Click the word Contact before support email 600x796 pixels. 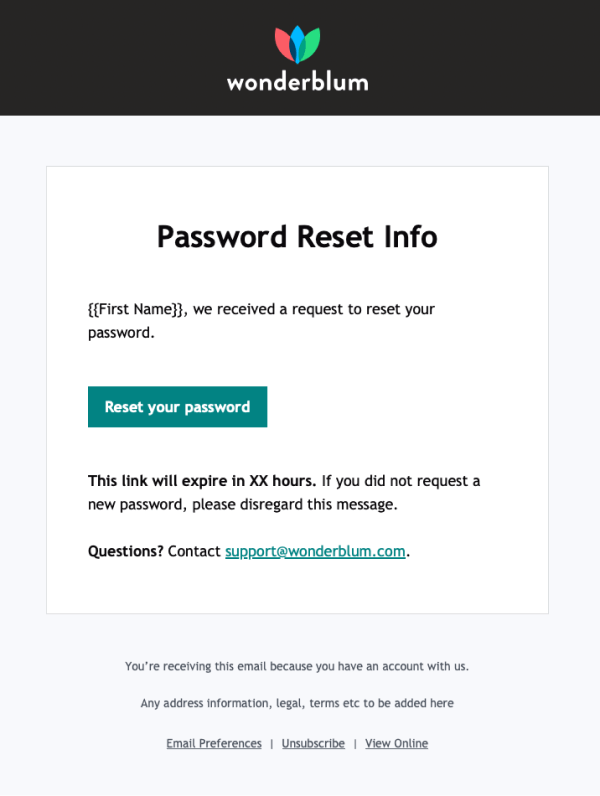(x=194, y=551)
